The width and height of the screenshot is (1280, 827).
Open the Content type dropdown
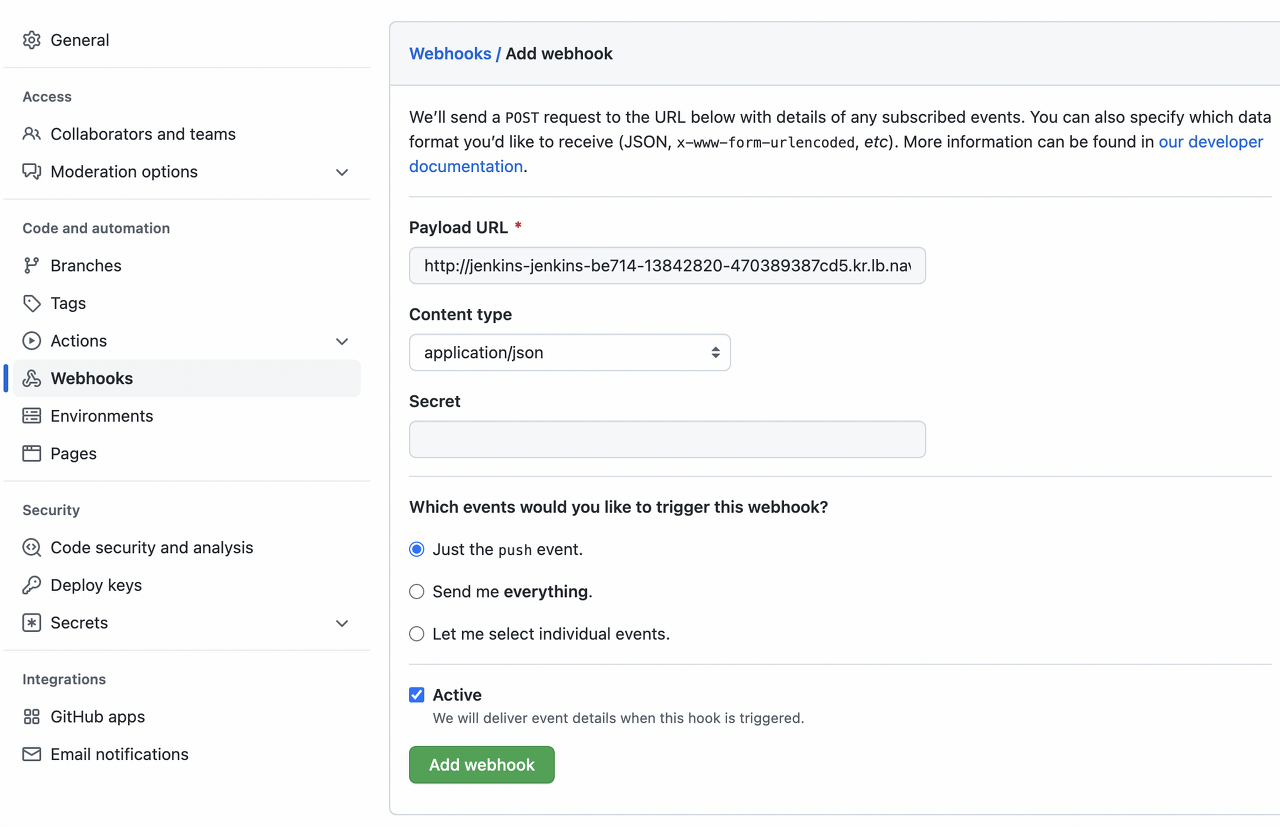coord(569,353)
